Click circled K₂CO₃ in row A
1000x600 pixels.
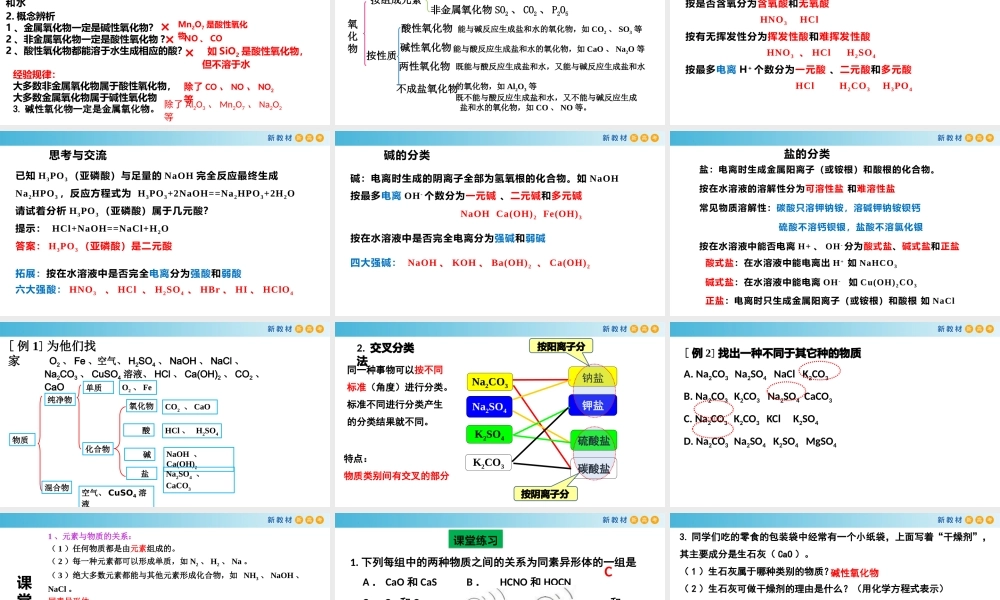click(815, 374)
